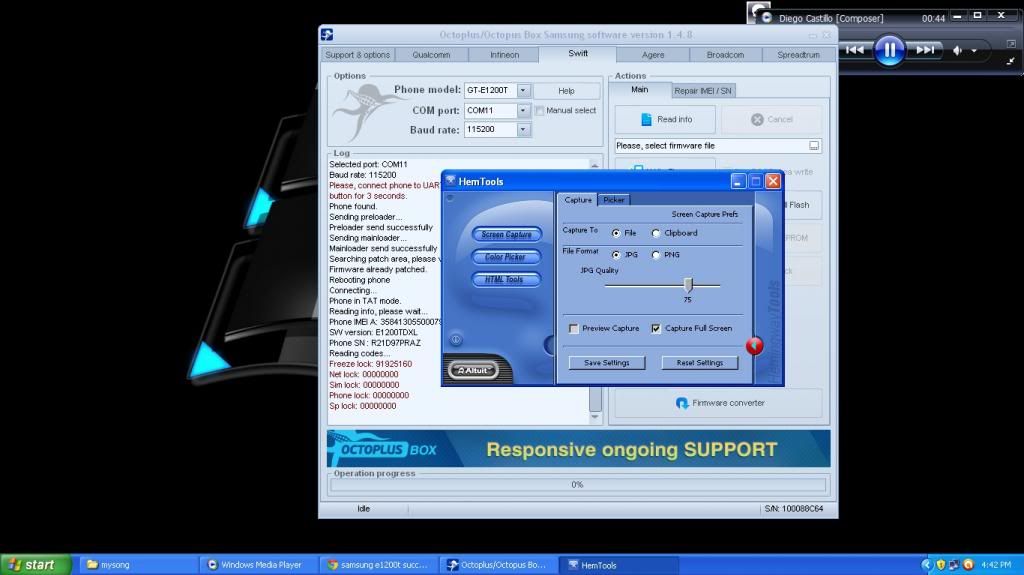Image resolution: width=1024 pixels, height=575 pixels.
Task: Click the operation progress bar
Action: (577, 485)
